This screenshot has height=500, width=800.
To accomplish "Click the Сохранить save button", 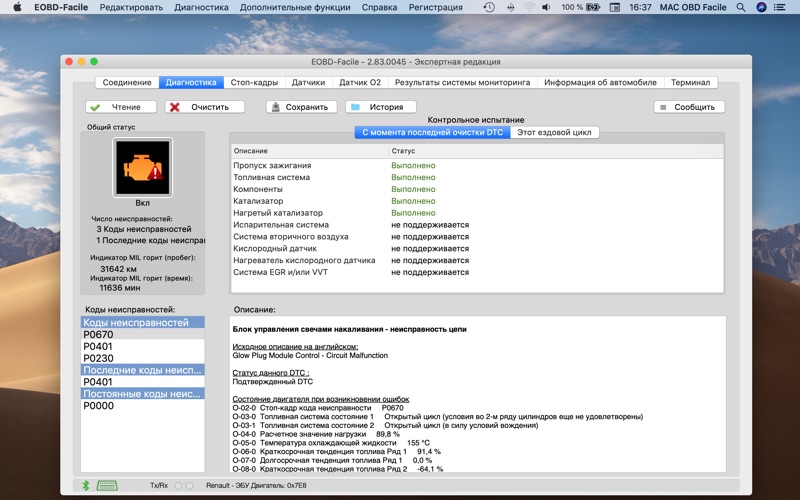I will [302, 107].
